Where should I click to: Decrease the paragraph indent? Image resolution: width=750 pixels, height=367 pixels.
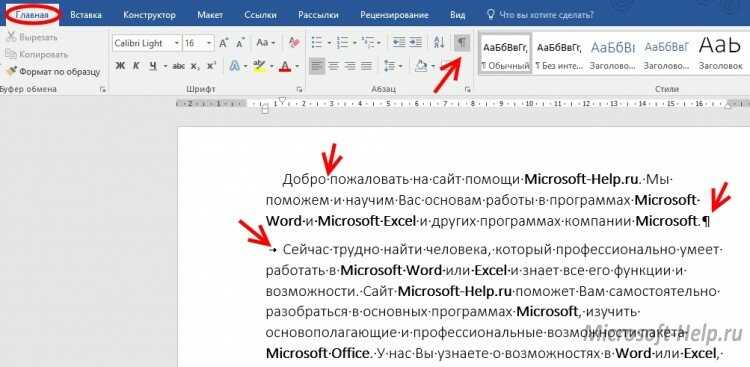[x=399, y=43]
